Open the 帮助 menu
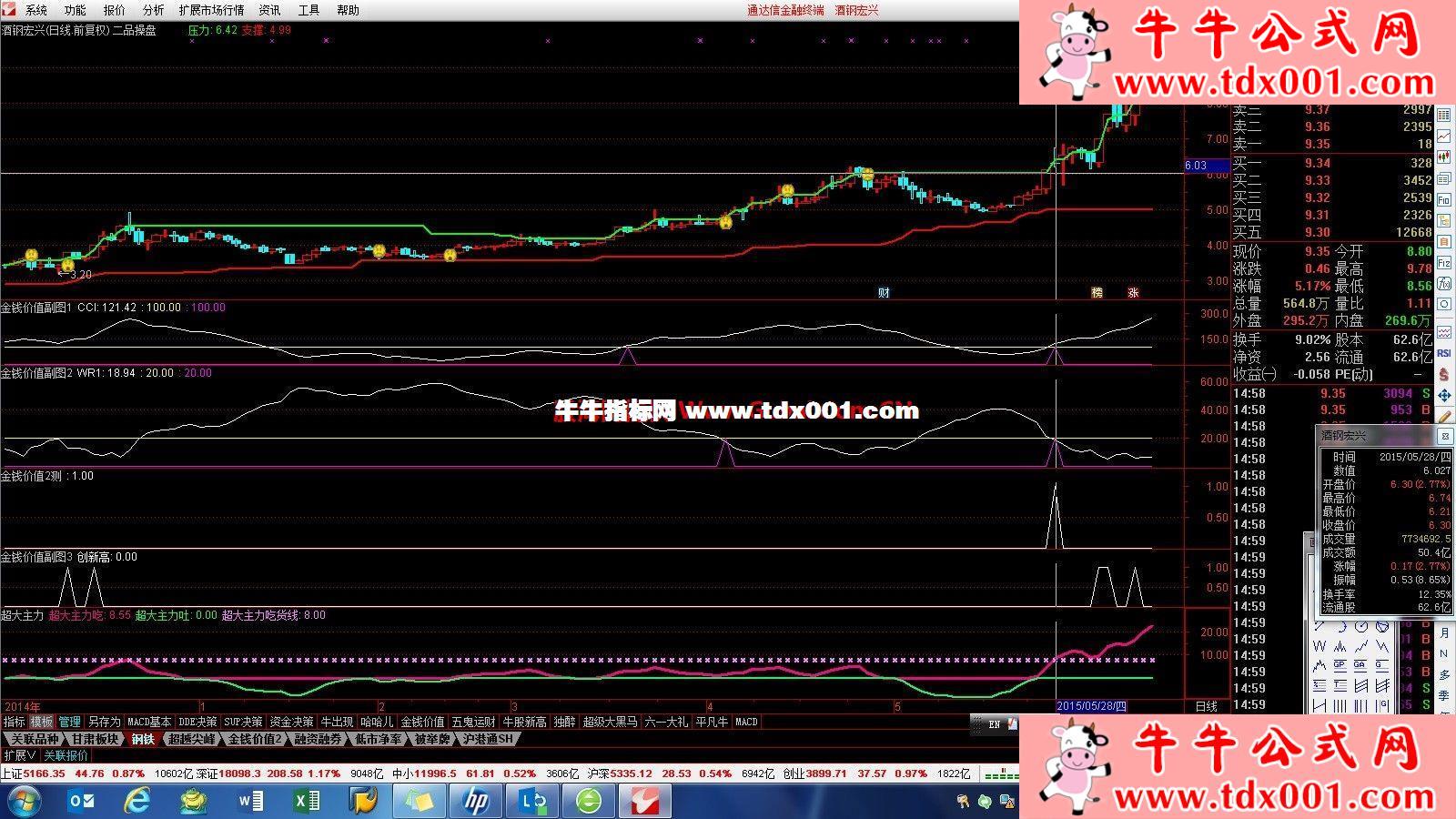The height and width of the screenshot is (819, 1456). (348, 10)
